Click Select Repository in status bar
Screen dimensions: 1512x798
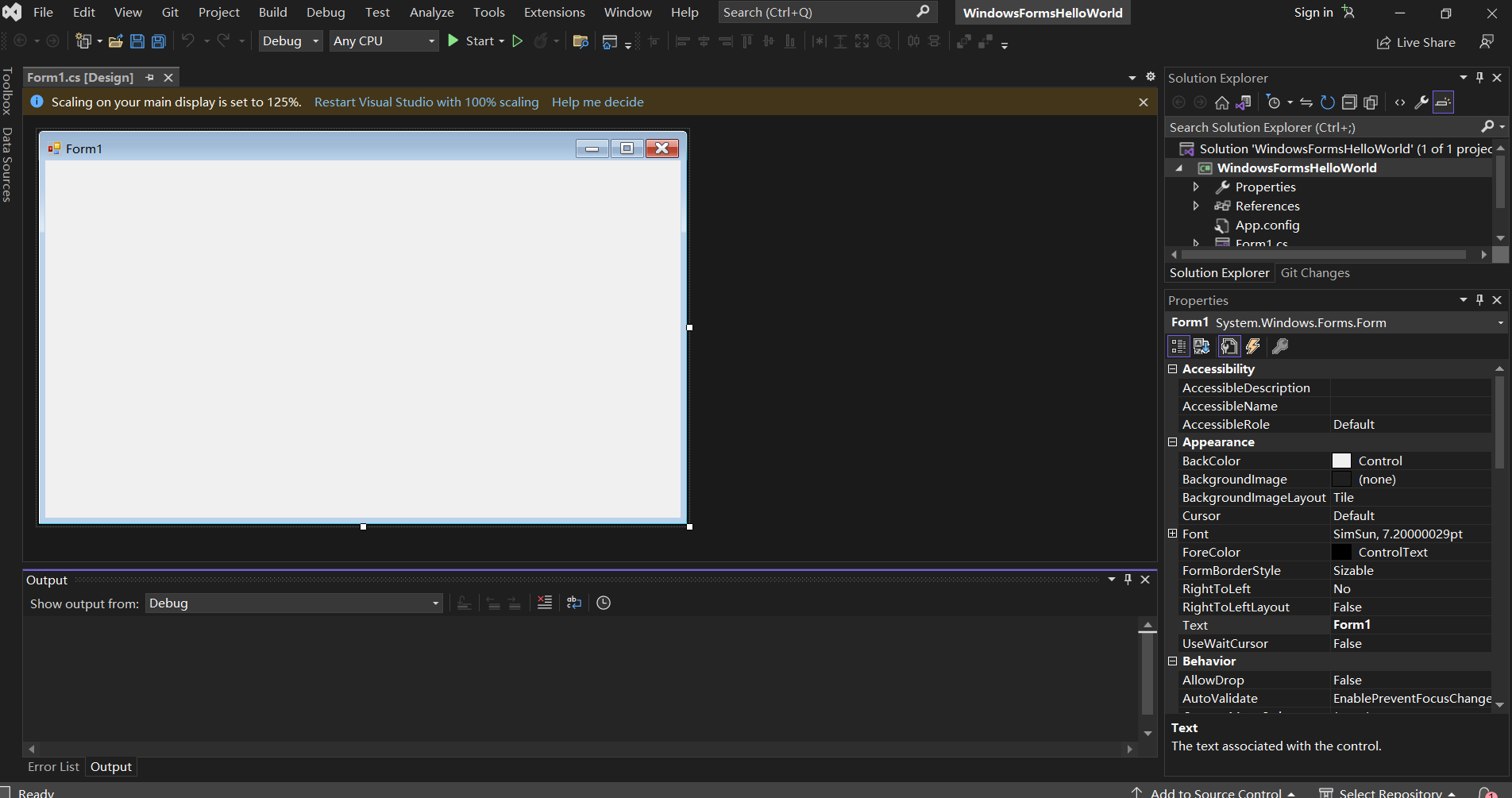[1389, 792]
